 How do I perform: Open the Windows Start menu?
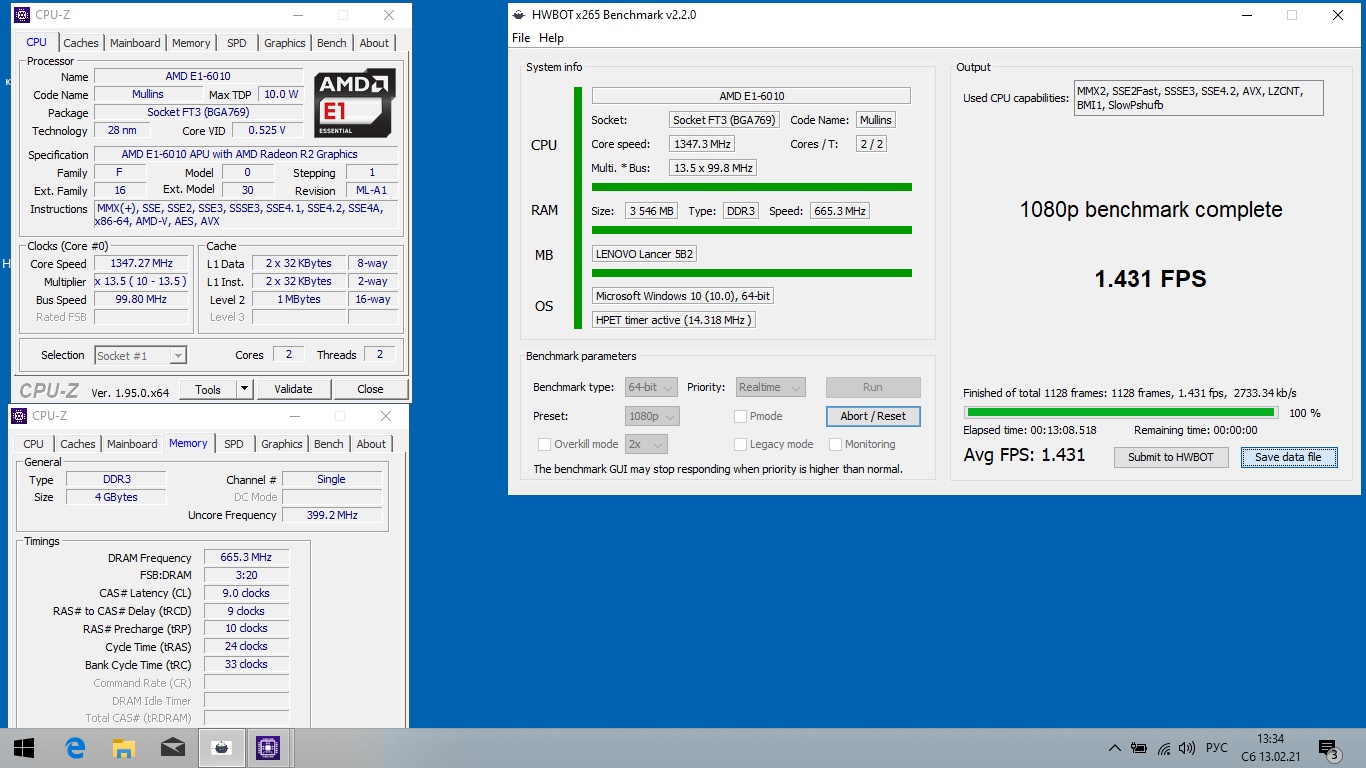[x=24, y=747]
